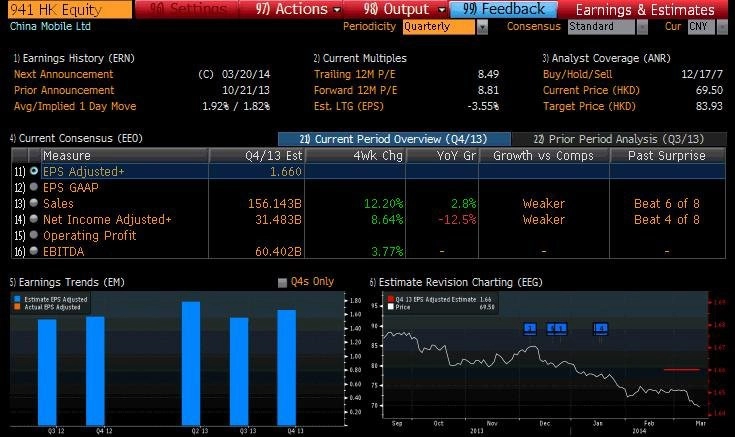
Task: Open the Settings button
Action: [x=187, y=9]
